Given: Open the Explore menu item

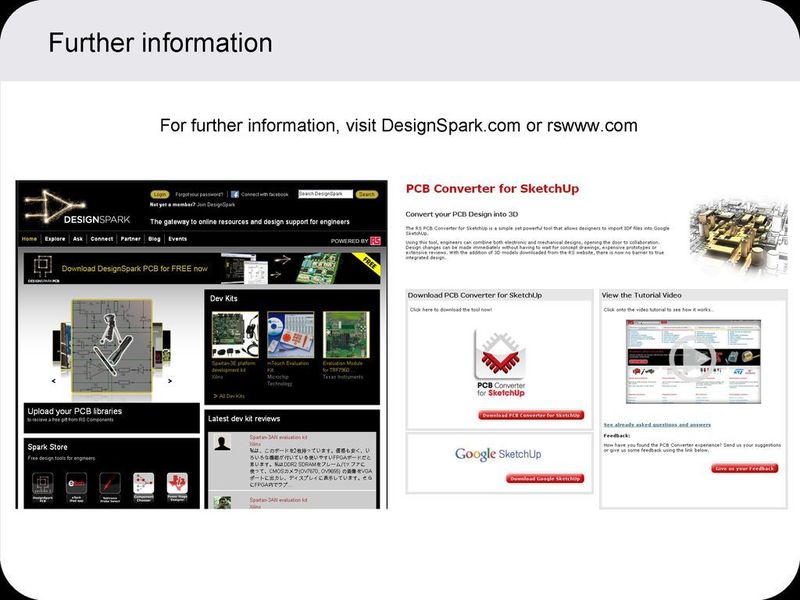Looking at the screenshot, I should [55, 239].
